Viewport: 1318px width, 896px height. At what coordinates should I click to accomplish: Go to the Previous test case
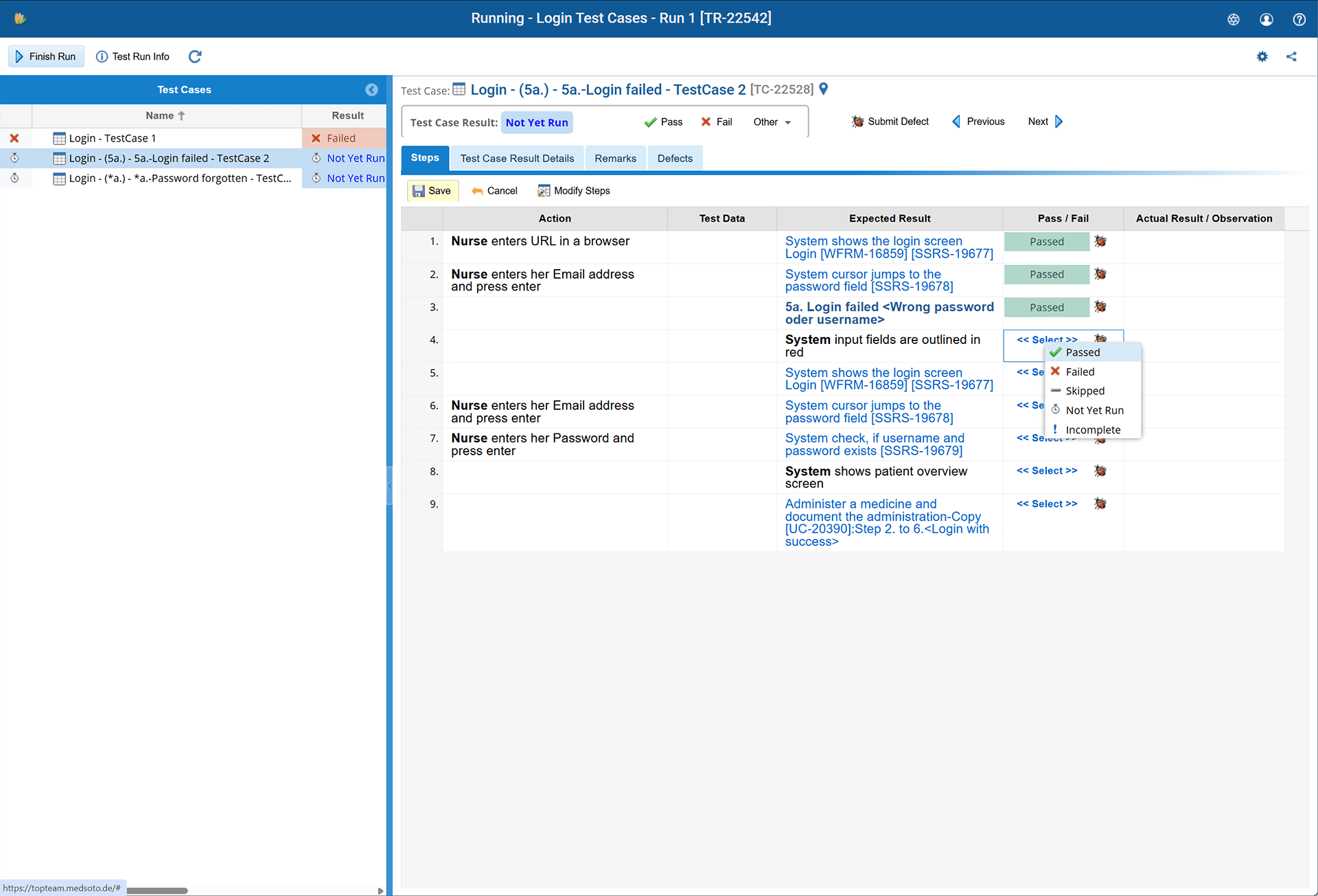tap(978, 122)
